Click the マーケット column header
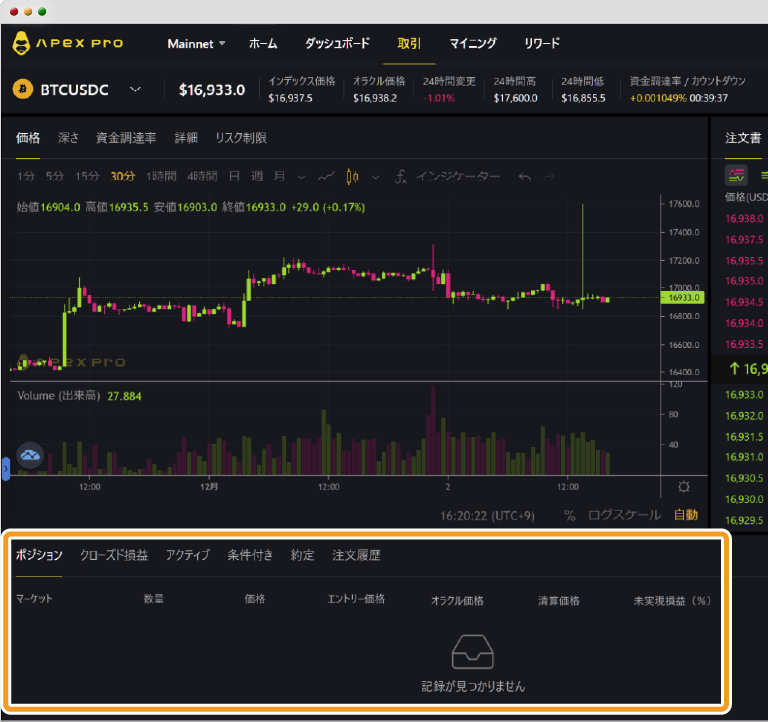This screenshot has width=768, height=722. coord(34,599)
